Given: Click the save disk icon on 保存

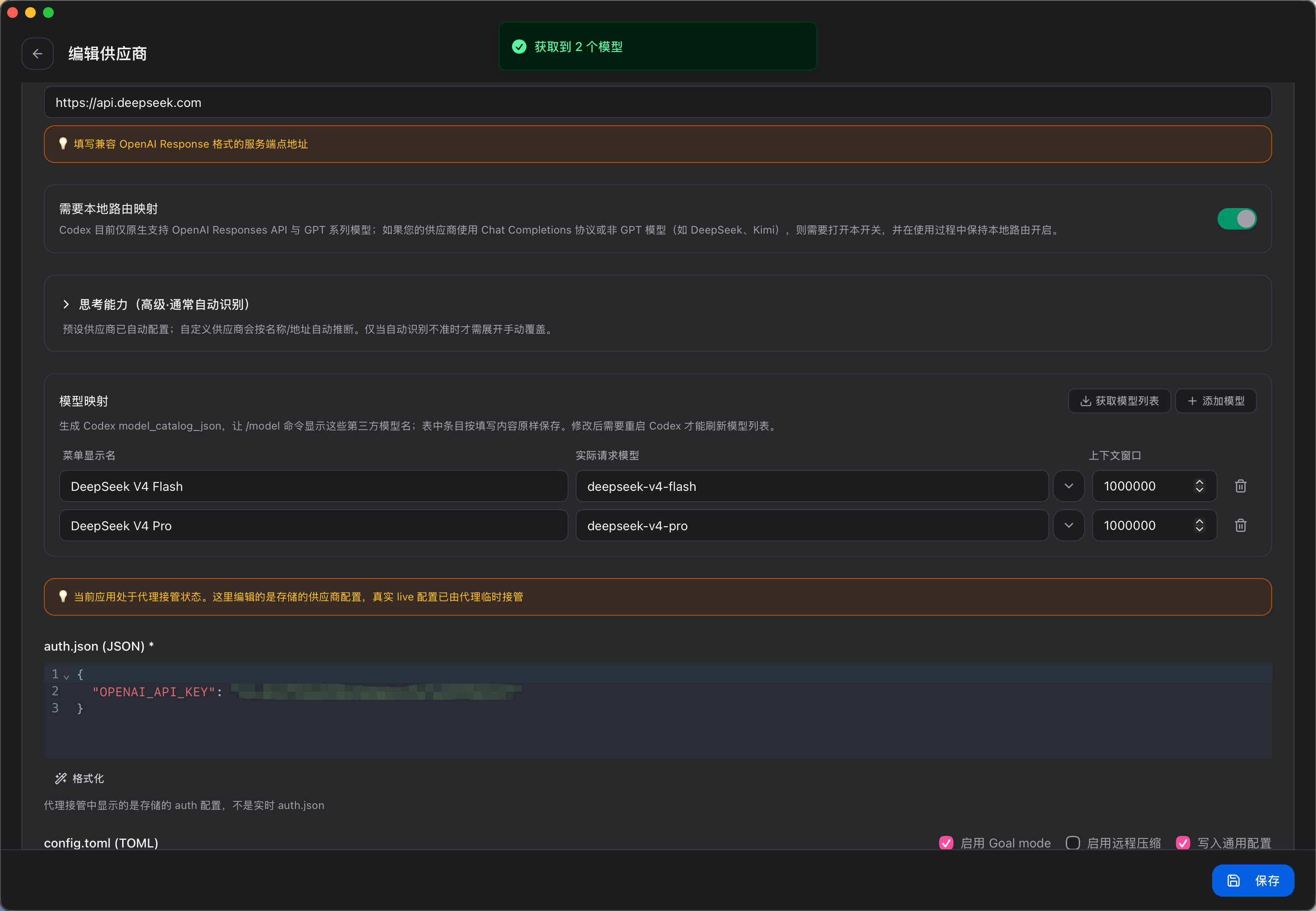Looking at the screenshot, I should 1233,881.
